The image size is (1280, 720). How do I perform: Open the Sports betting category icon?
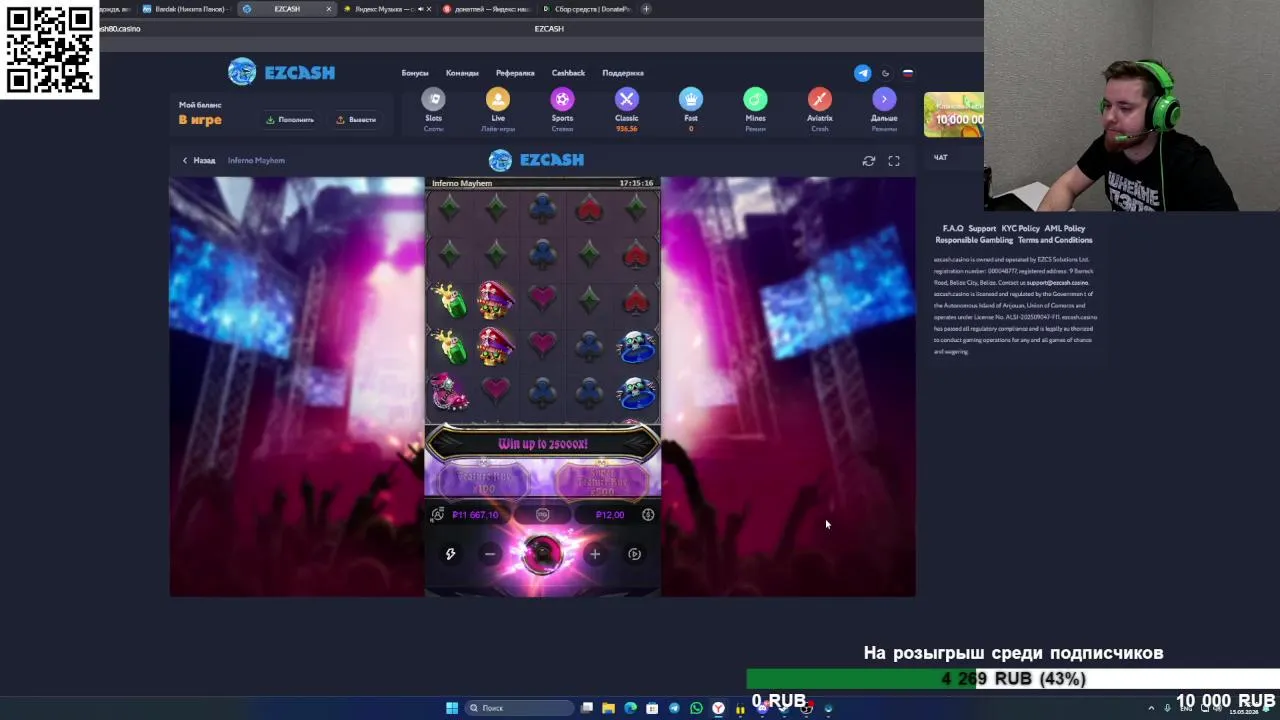(562, 99)
